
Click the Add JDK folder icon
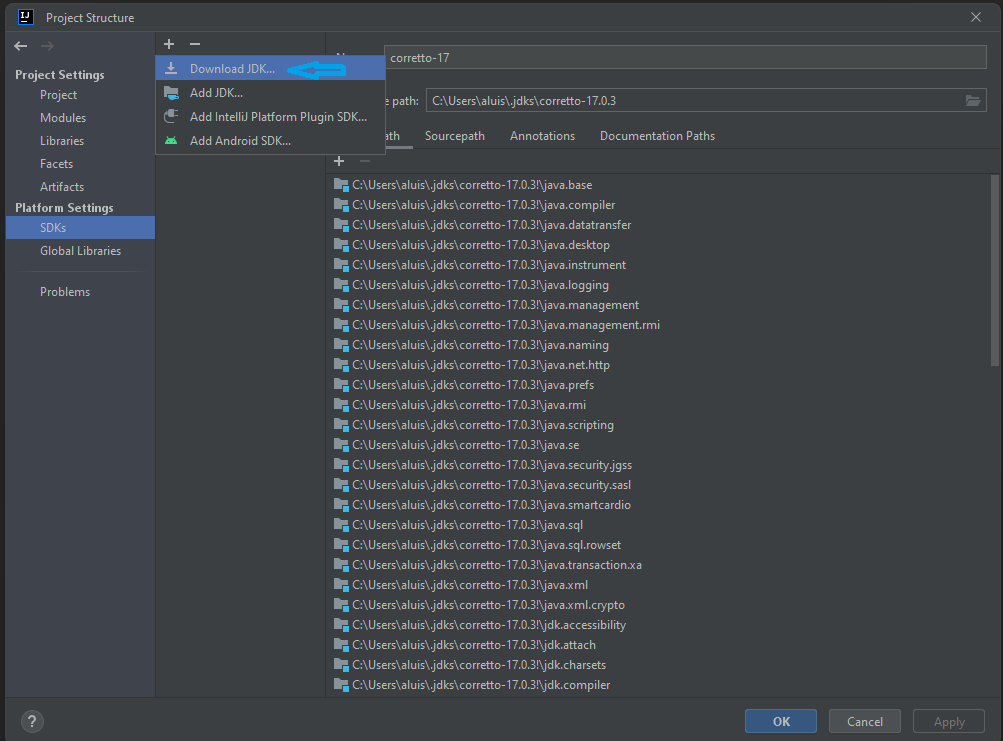pyautogui.click(x=171, y=93)
